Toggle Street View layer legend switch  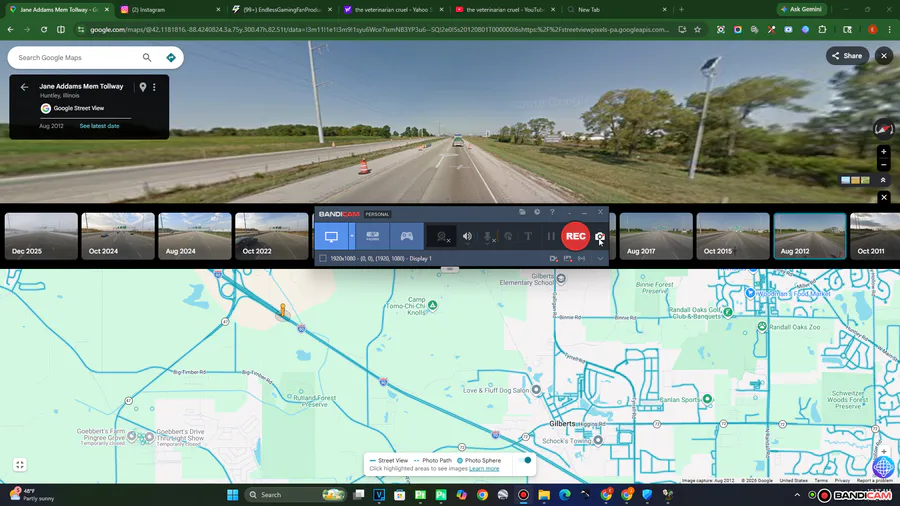point(523,460)
